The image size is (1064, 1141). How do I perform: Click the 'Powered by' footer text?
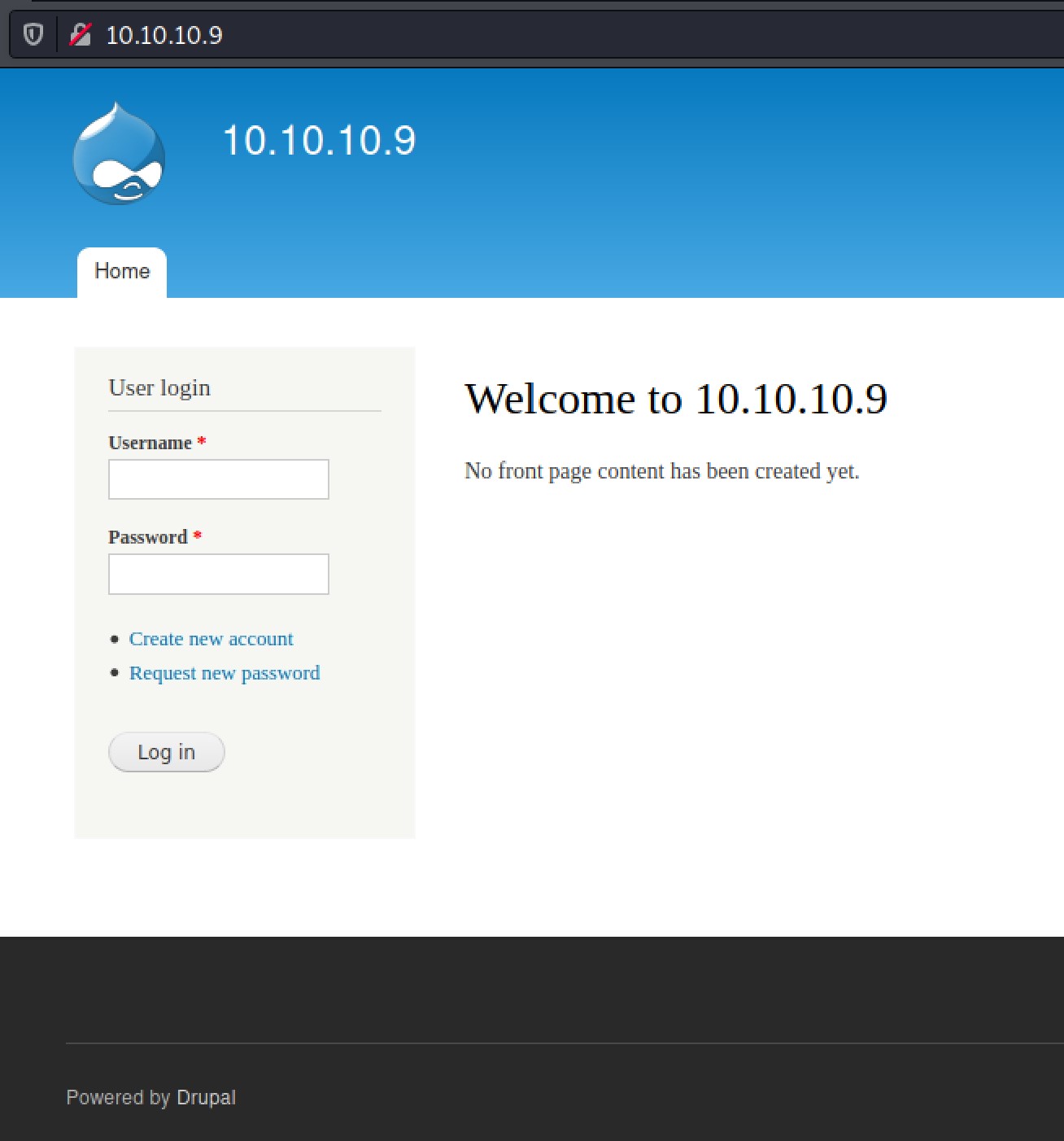118,1097
